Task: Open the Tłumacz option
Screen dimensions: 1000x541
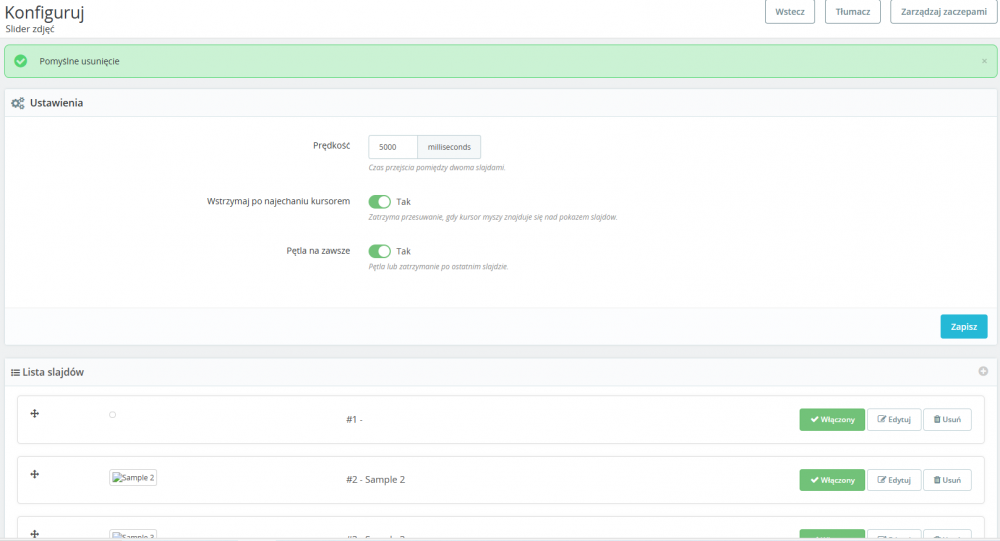Action: tap(852, 11)
